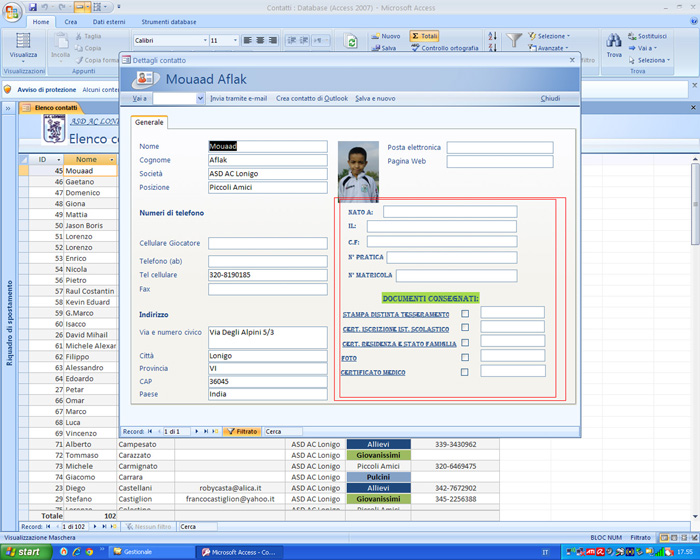Check Cert. Residenza e Stato Famiglia checkbox

[x=465, y=343]
